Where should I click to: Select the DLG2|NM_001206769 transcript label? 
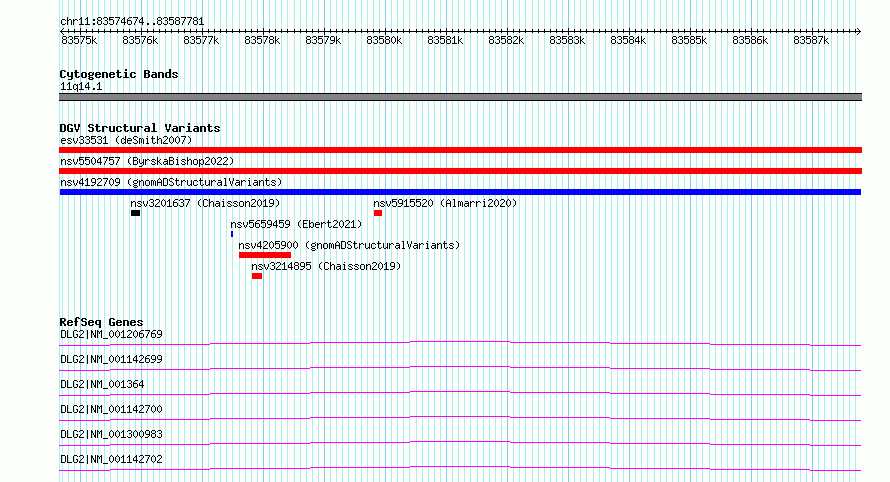(111, 334)
